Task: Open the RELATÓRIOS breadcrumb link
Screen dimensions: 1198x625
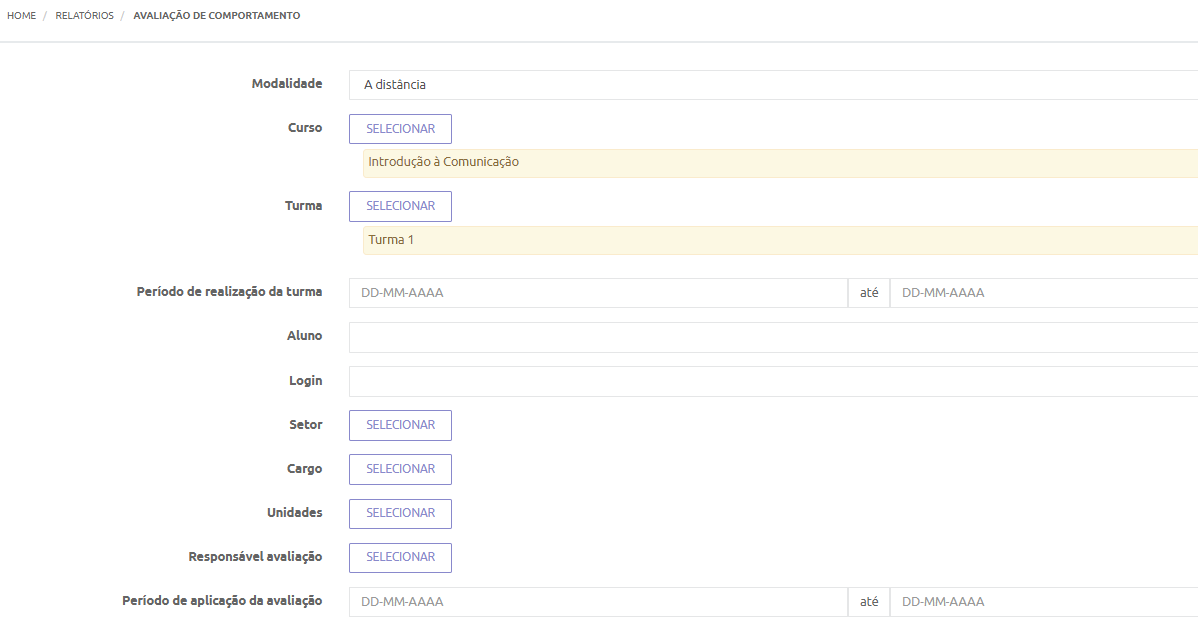Action: coord(84,16)
